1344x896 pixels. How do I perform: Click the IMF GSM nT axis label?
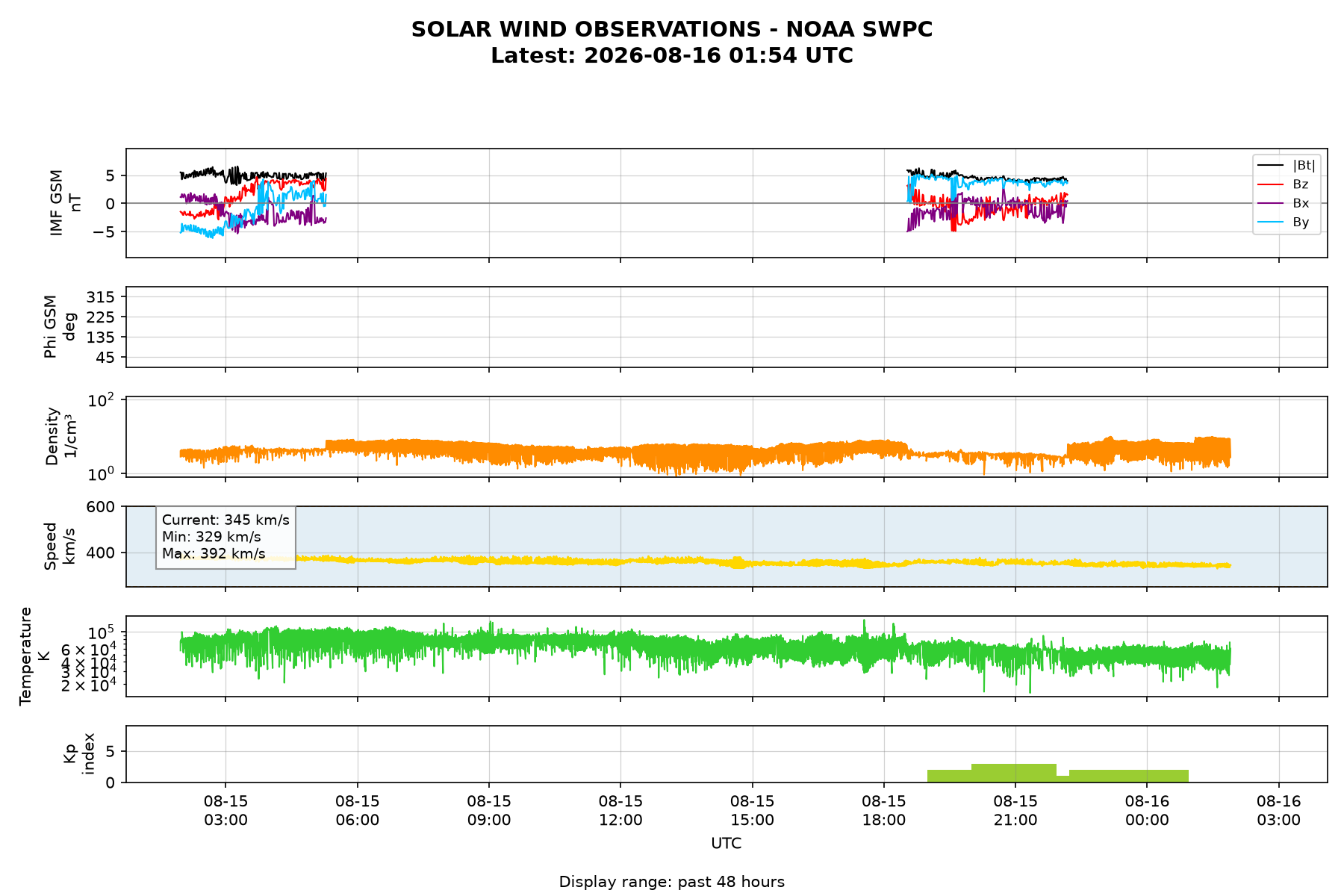(66, 203)
